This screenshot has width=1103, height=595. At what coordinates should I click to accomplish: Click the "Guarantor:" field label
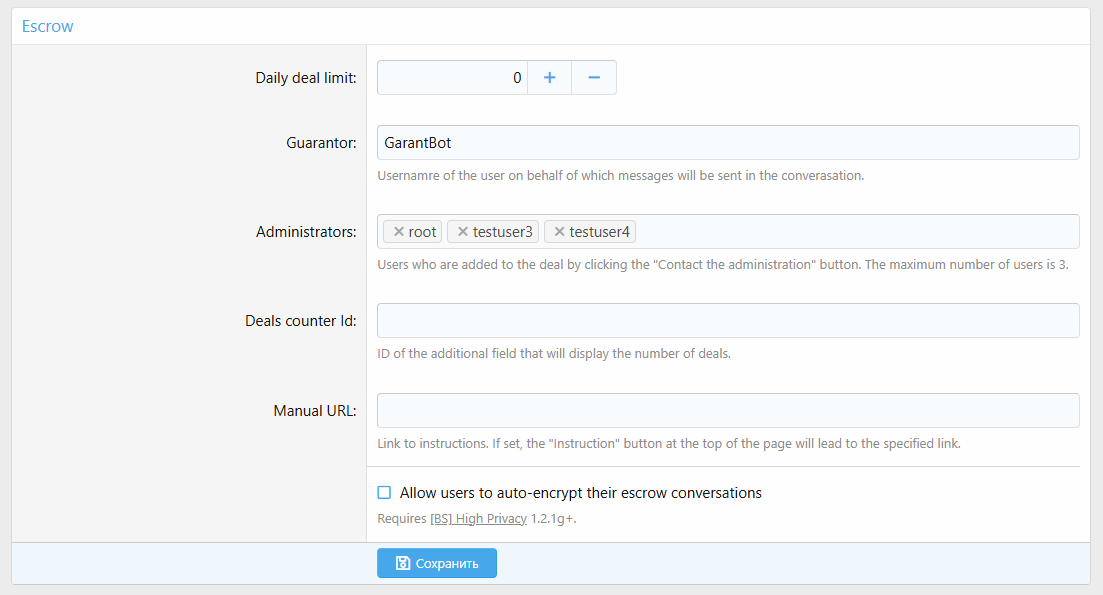tap(321, 143)
